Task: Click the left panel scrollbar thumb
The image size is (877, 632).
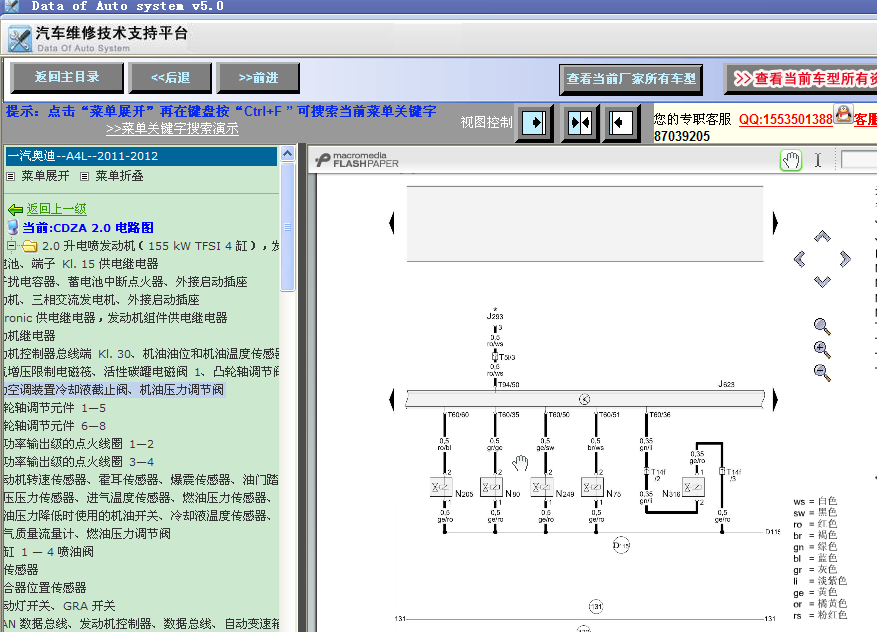Action: point(287,227)
